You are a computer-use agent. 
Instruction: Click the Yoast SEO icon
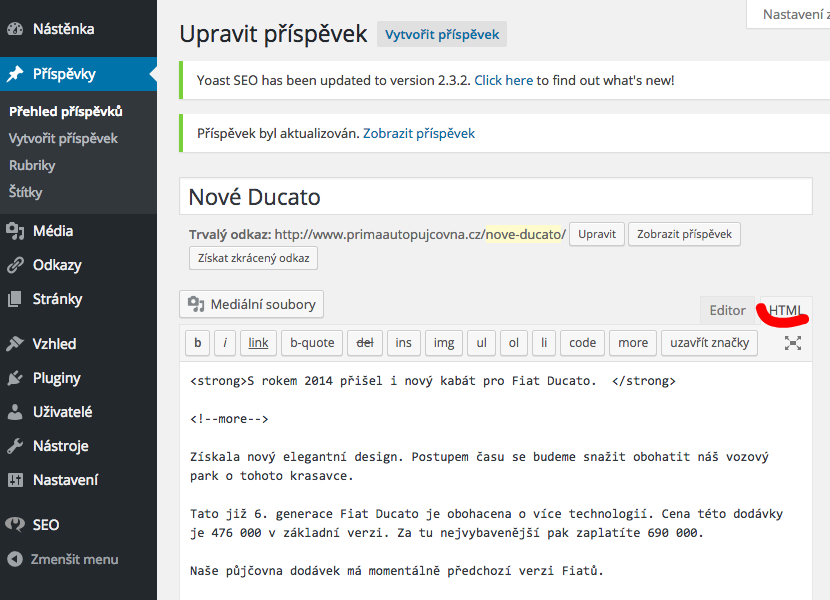tap(15, 525)
